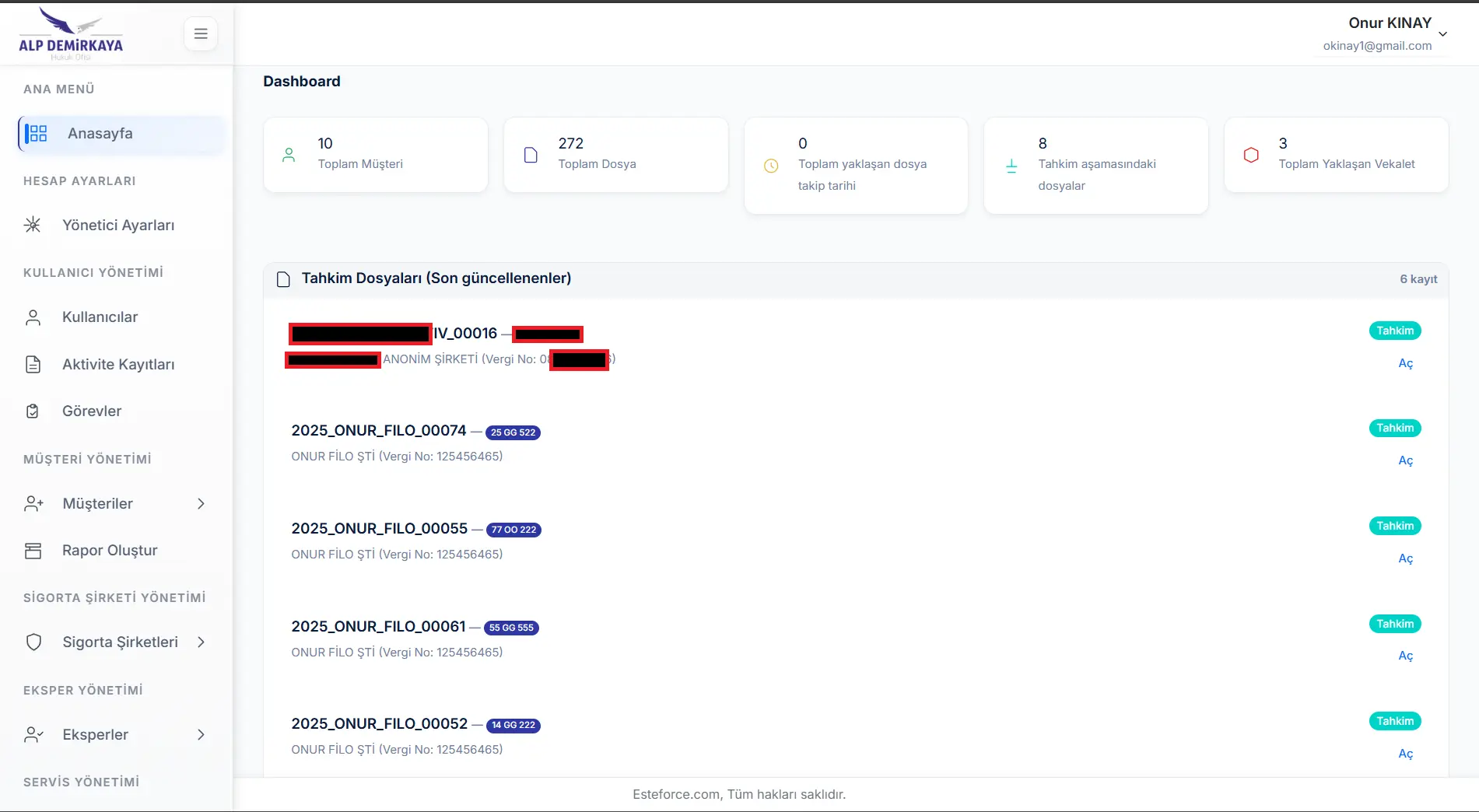Screen dimensions: 1479x812
Task: Open Görevler menu item
Action: pyautogui.click(x=121, y=411)
